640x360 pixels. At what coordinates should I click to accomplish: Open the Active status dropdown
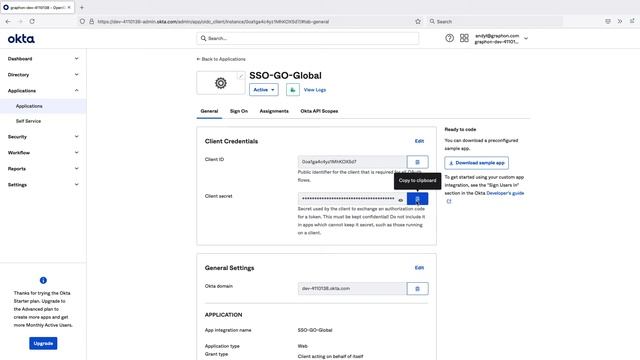[264, 90]
